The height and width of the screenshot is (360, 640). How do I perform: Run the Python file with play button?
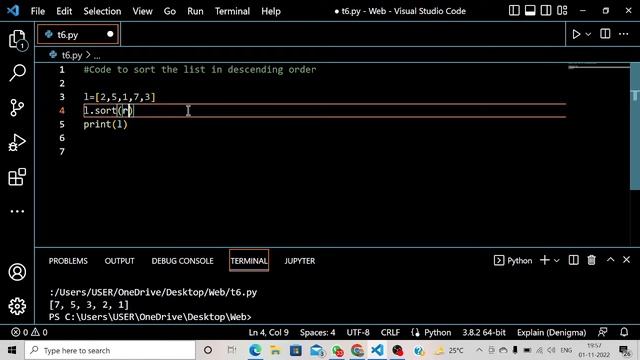[x=576, y=34]
